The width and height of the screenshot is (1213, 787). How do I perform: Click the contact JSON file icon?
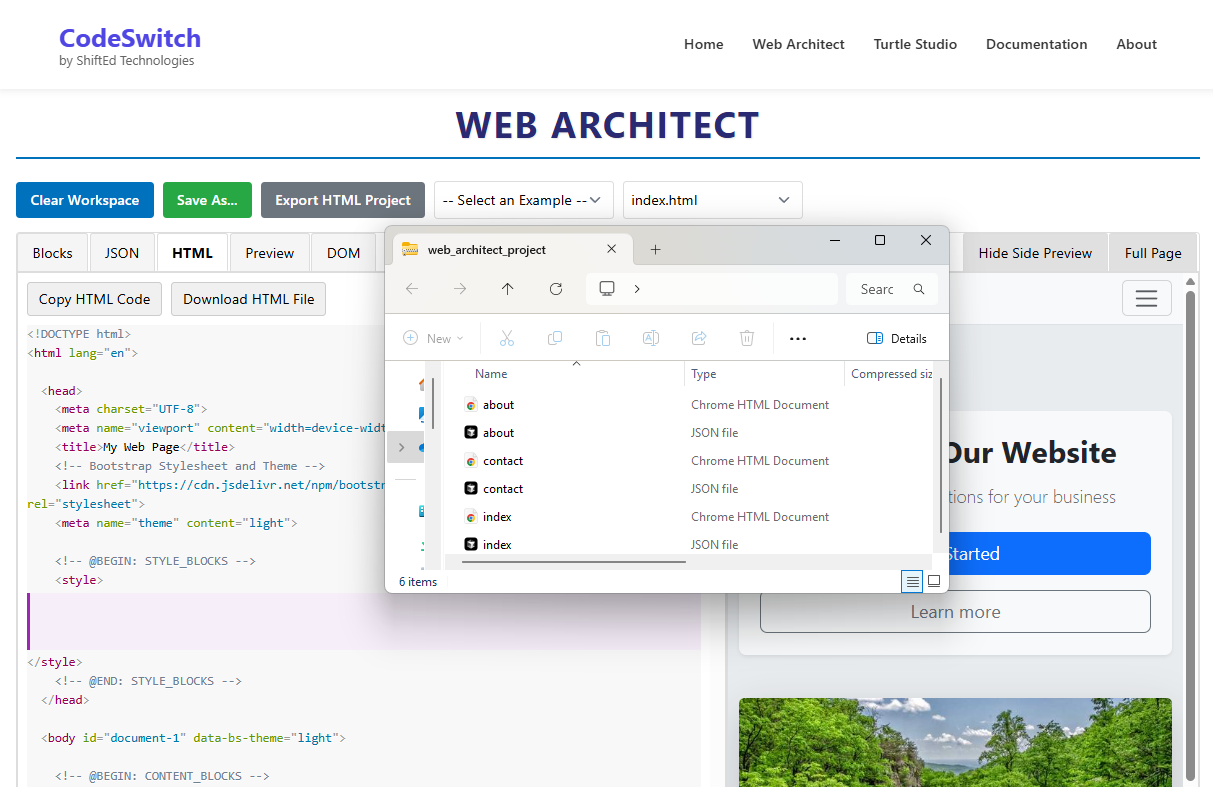coord(471,489)
